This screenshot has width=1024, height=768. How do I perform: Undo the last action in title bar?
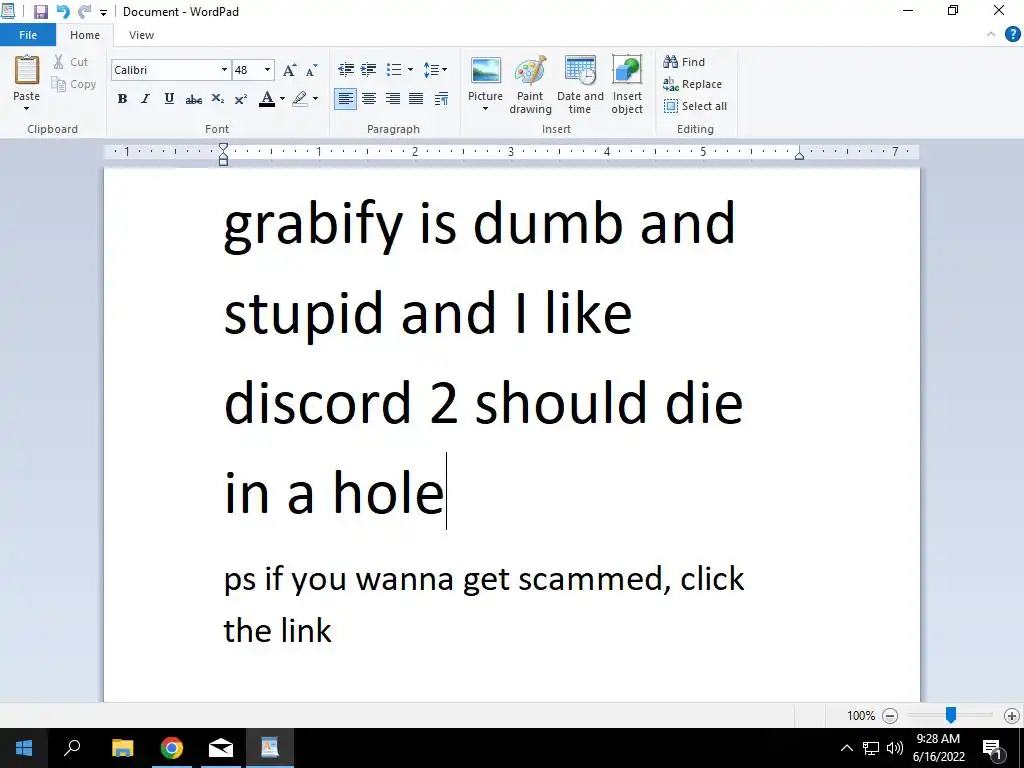63,12
